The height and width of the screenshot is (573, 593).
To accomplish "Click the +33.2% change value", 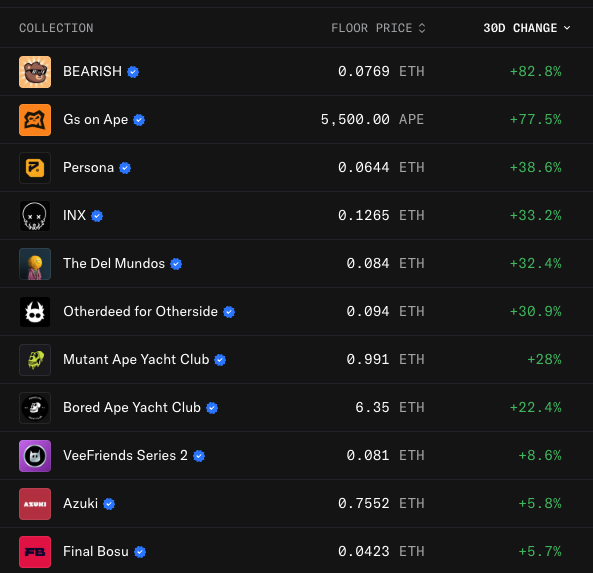I will click(x=536, y=216).
